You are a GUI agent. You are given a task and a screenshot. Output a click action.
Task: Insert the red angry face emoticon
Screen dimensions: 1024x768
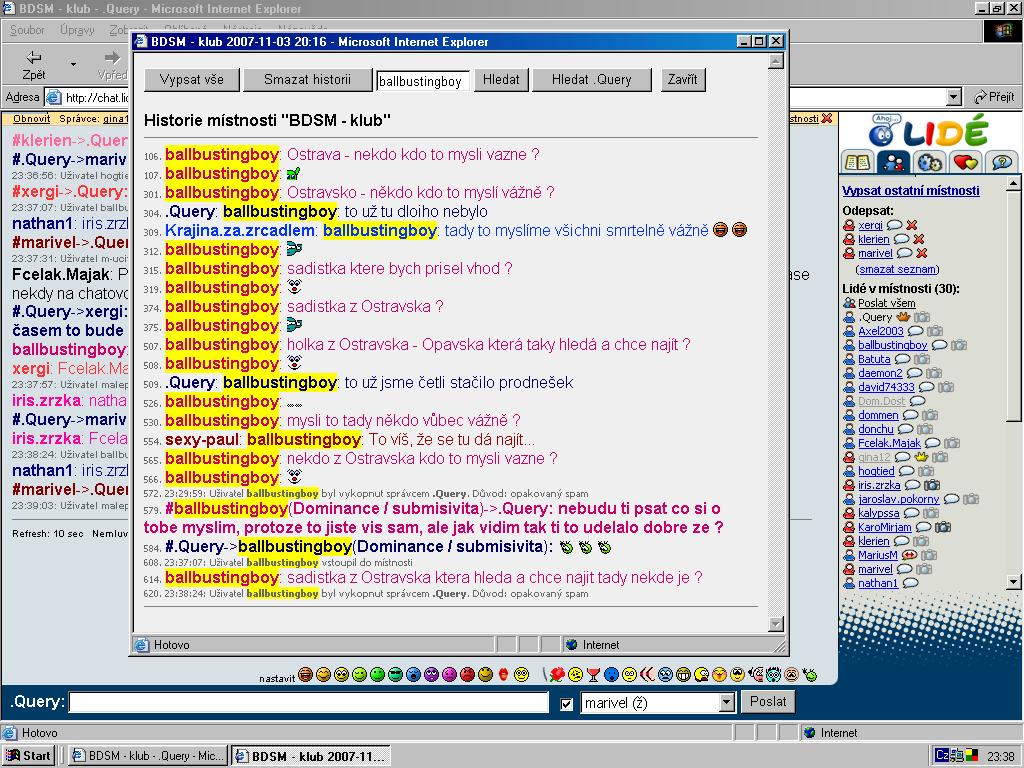[467, 675]
